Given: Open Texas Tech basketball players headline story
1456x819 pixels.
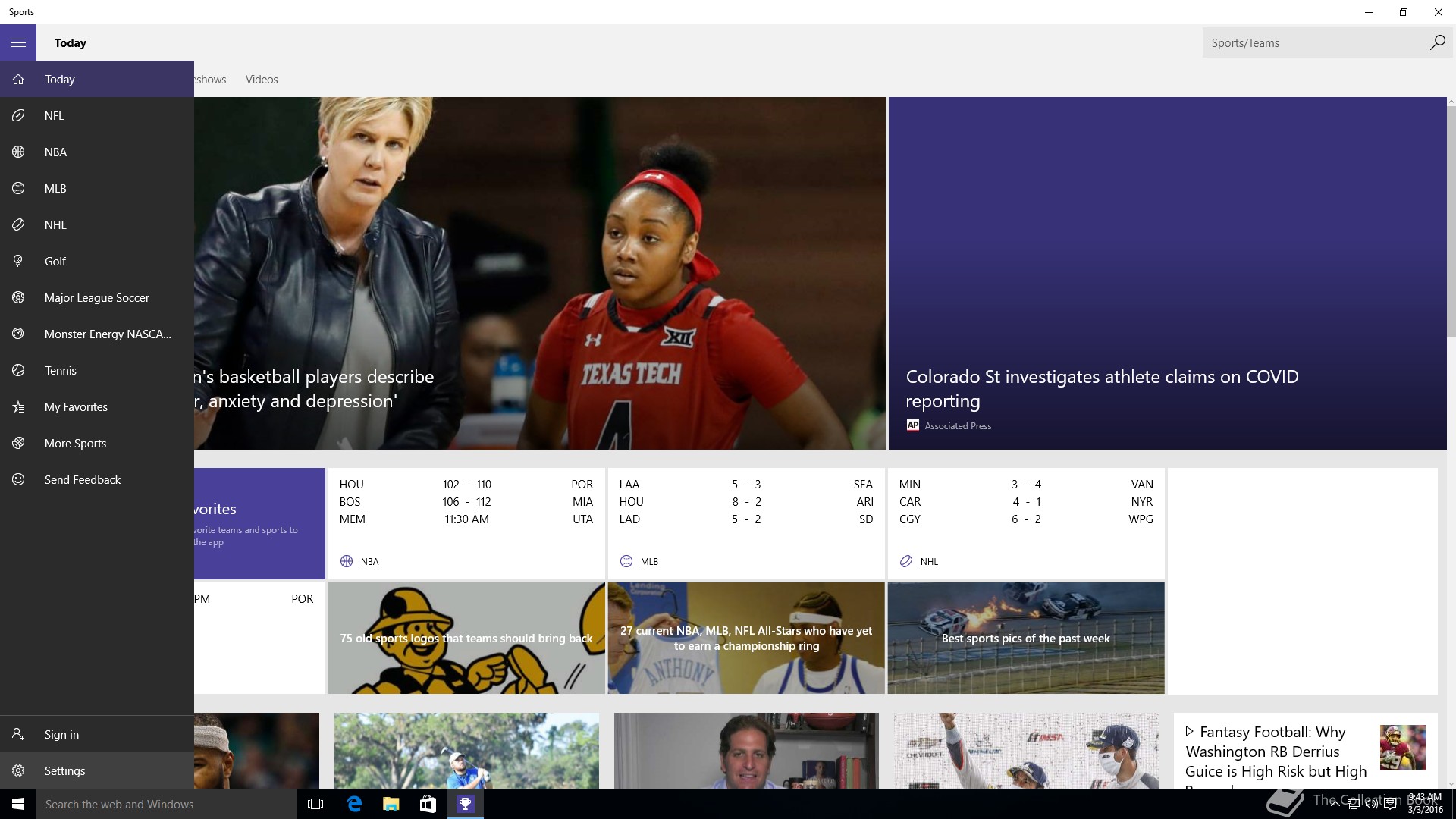Looking at the screenshot, I should click(540, 273).
